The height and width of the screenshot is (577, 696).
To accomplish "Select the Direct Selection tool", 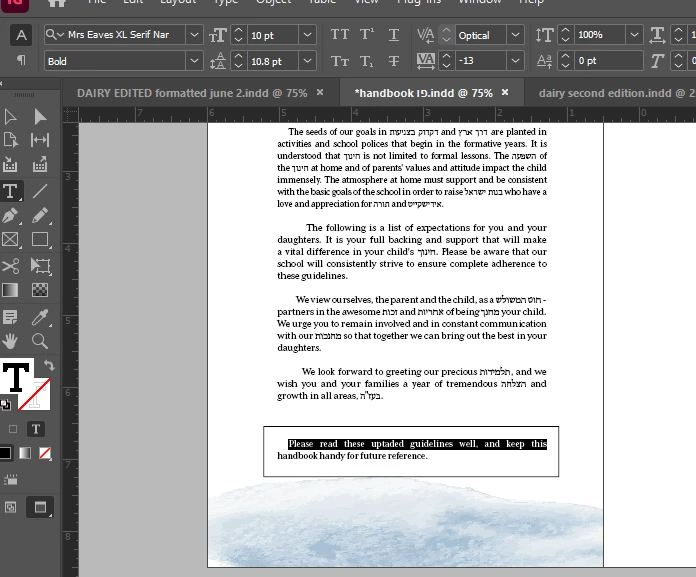I will point(40,117).
